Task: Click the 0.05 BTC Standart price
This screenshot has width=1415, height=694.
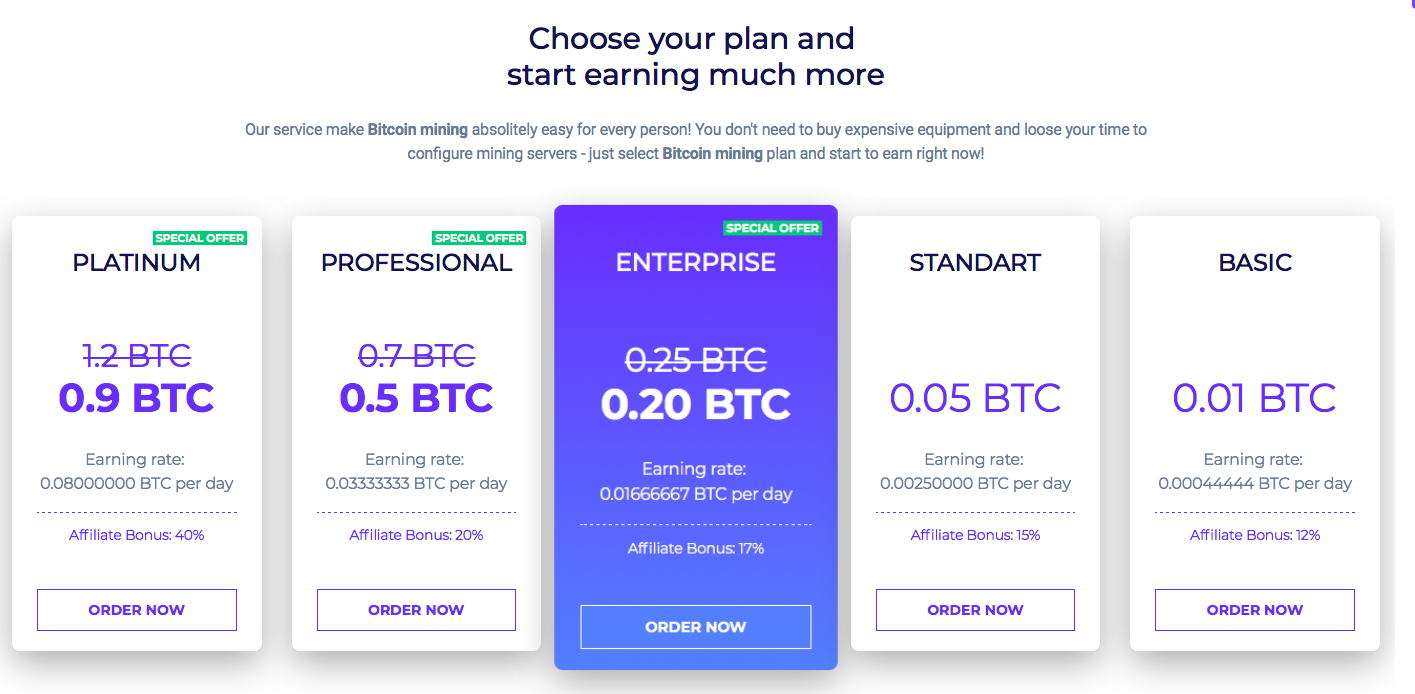Action: point(975,398)
